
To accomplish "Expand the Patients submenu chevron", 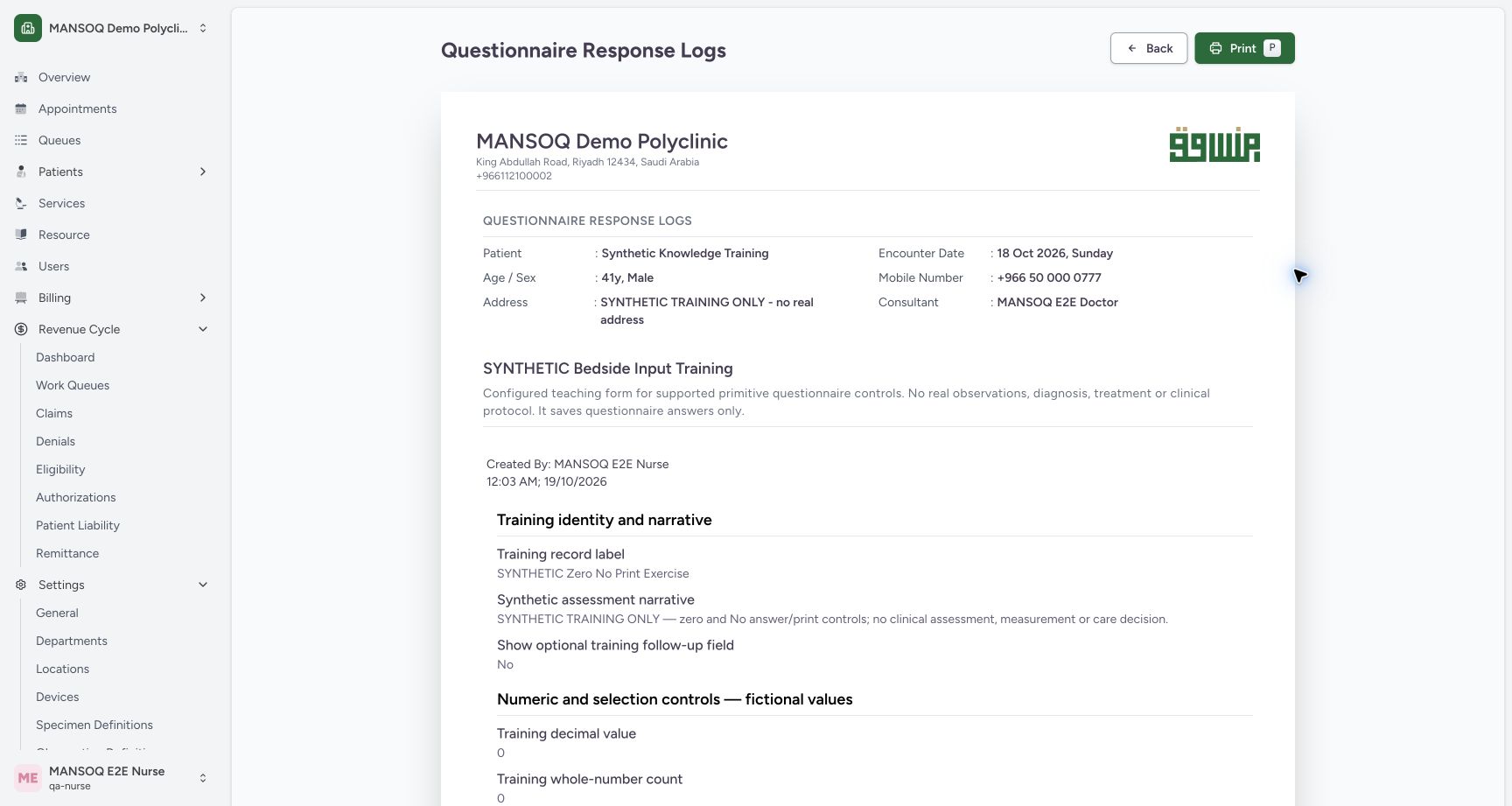I will coord(203,172).
